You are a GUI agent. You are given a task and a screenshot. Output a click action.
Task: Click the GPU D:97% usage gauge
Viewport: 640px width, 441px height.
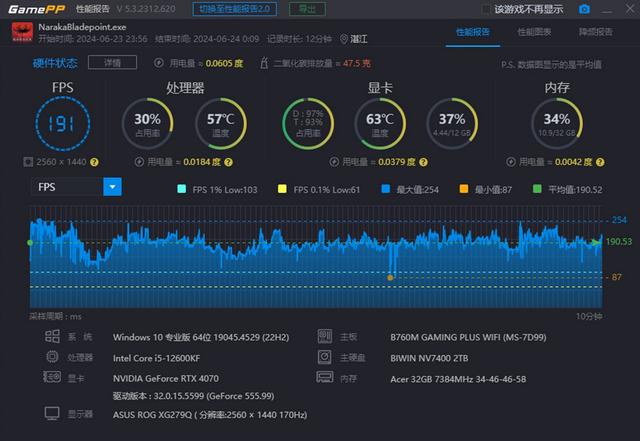tap(308, 123)
